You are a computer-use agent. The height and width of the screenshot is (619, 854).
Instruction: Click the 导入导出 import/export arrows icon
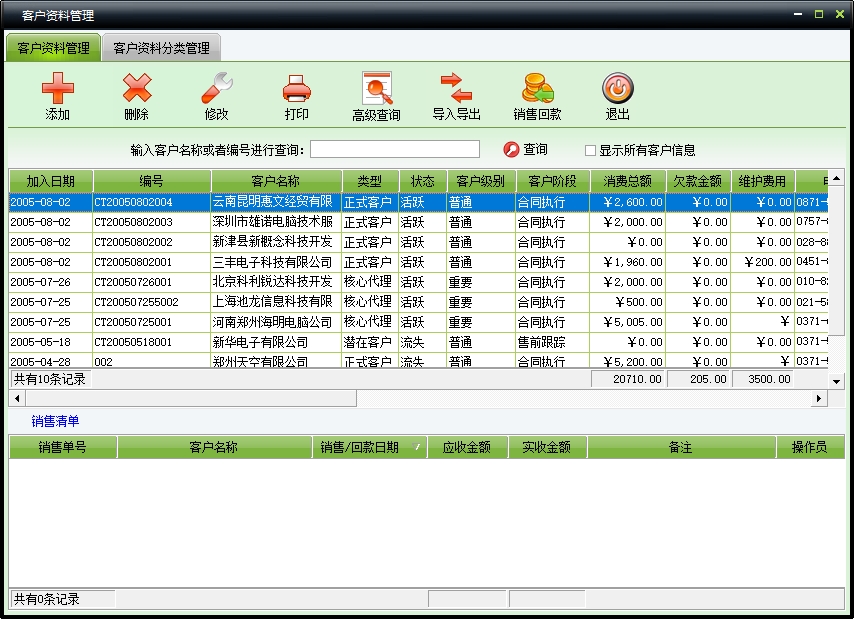(456, 90)
